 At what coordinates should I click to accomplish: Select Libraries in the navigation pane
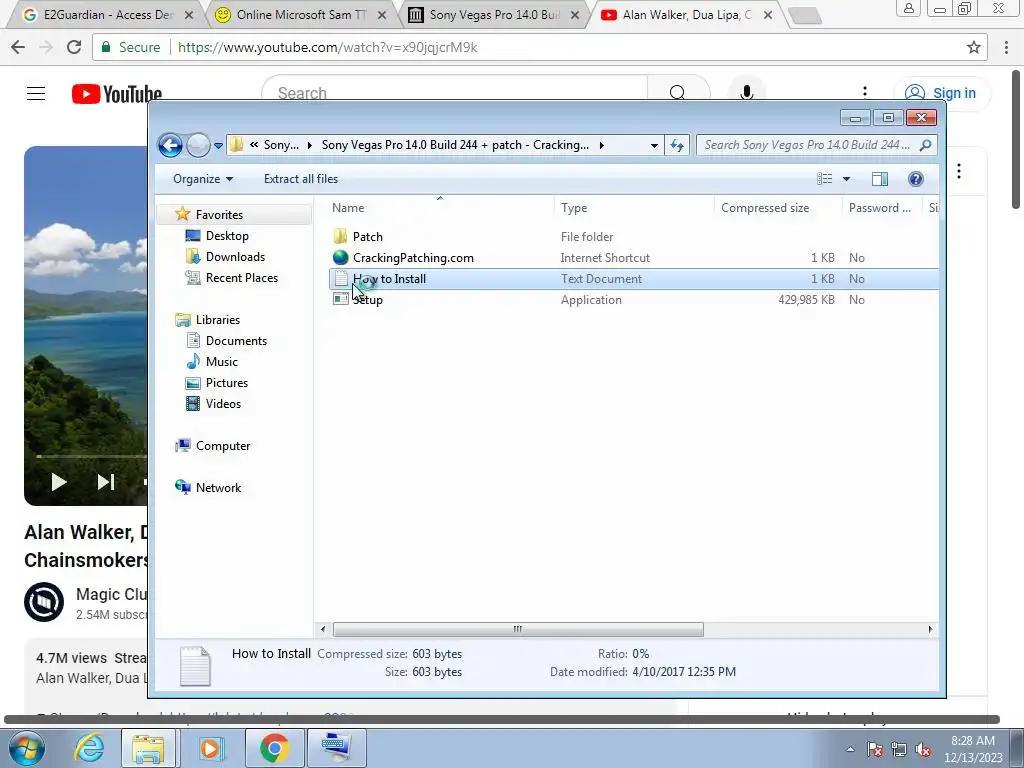[217, 319]
